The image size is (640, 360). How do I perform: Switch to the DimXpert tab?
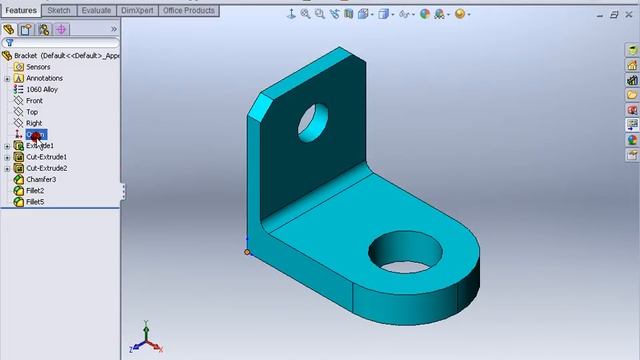(x=137, y=11)
